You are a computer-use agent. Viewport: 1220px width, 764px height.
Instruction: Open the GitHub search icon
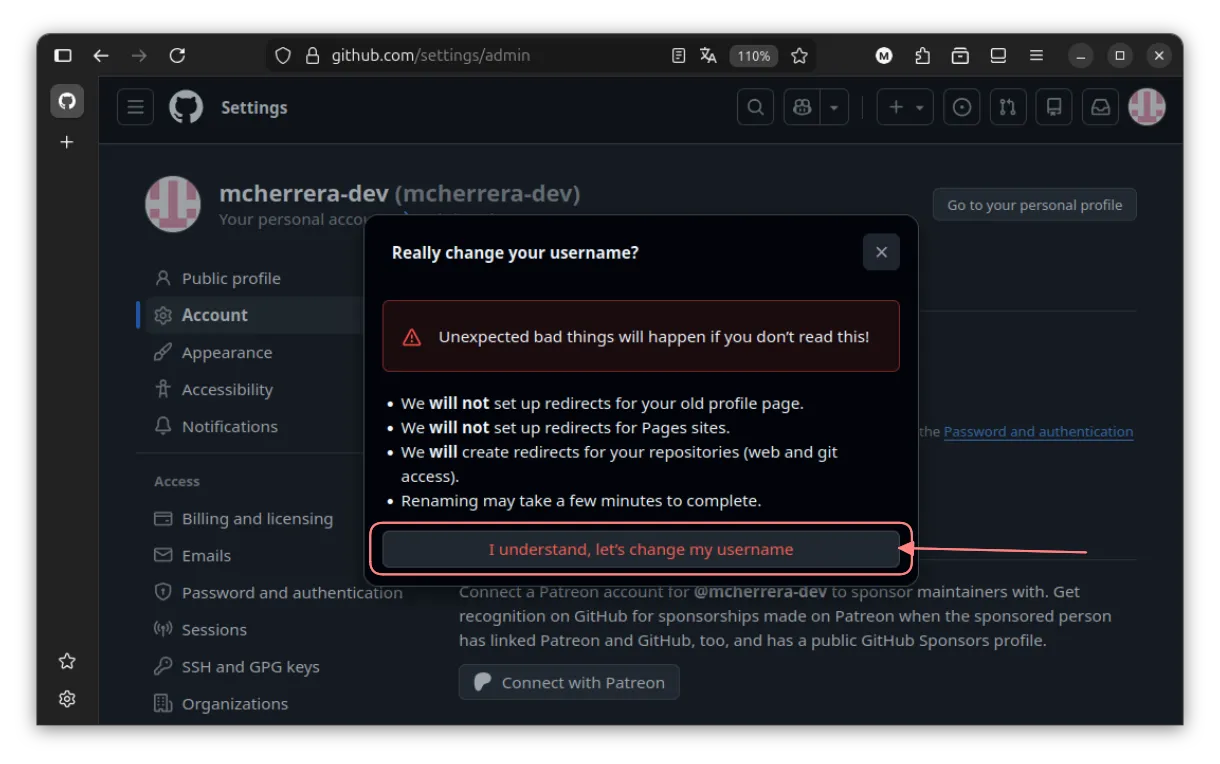click(x=755, y=107)
